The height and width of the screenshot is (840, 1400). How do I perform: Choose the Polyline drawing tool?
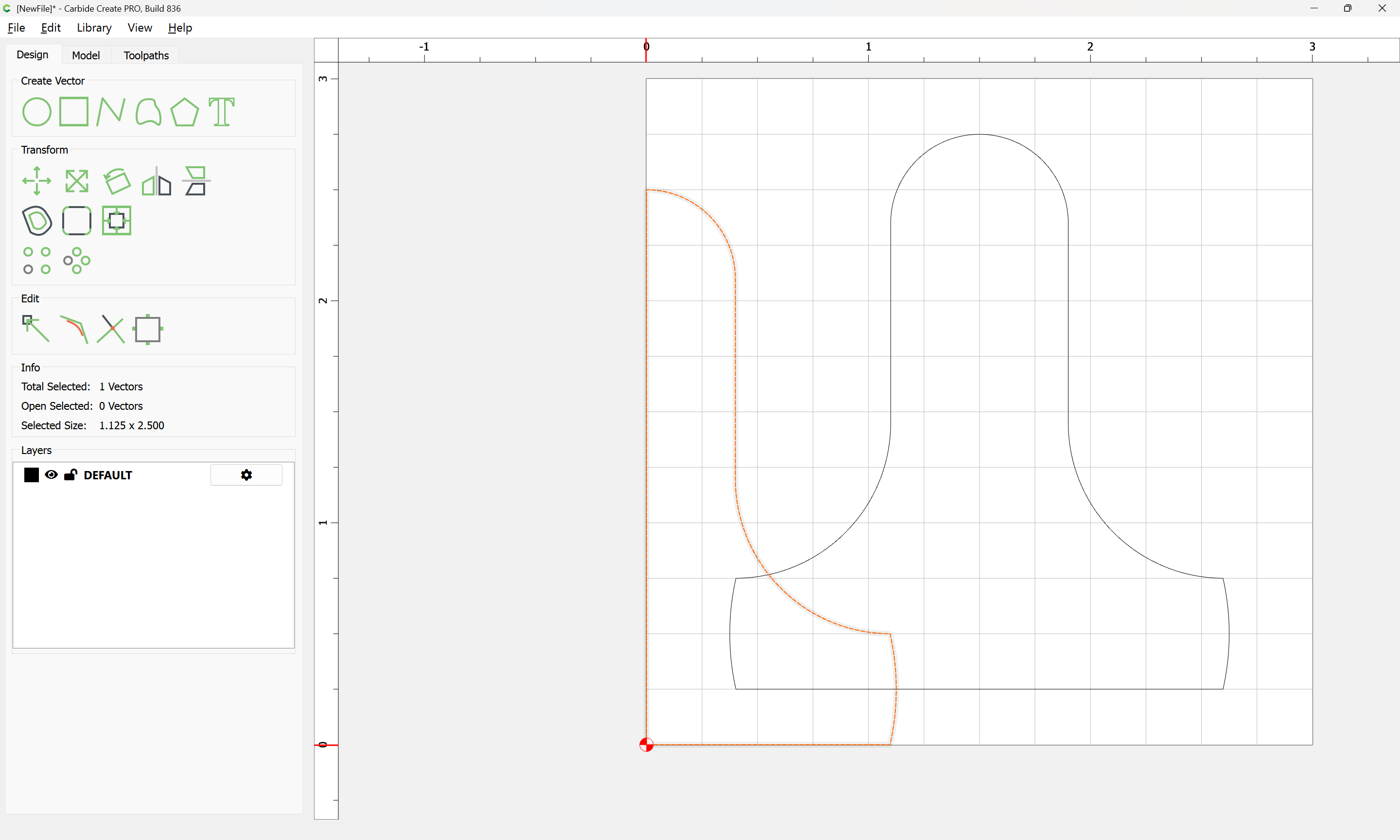110,111
